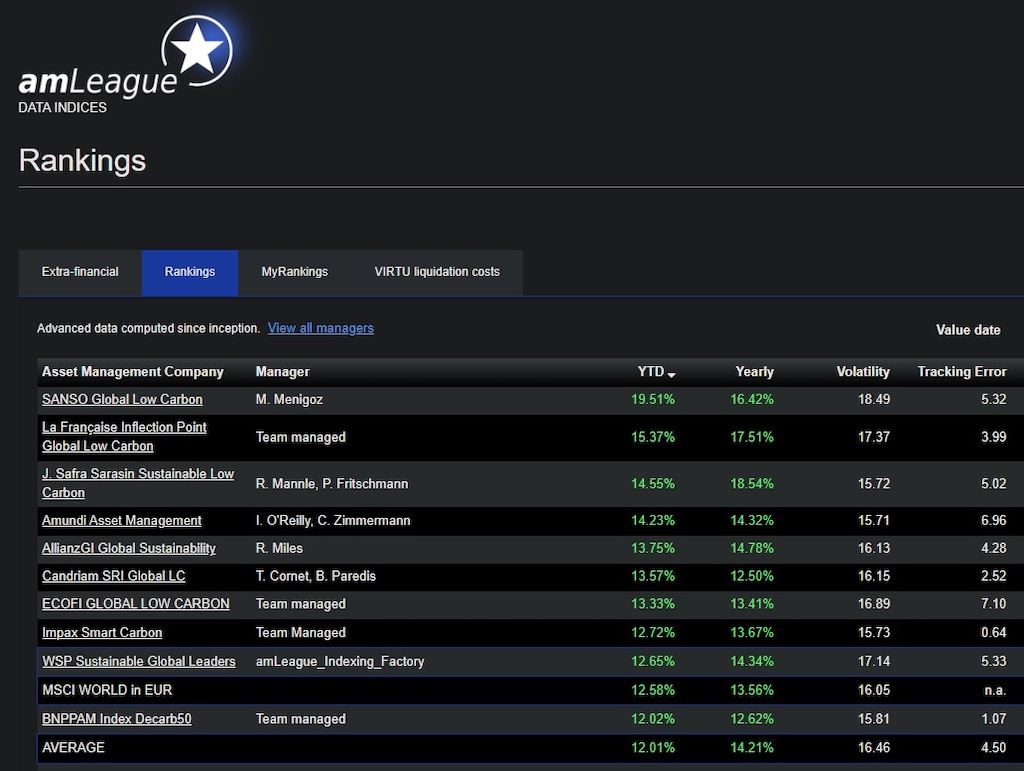Sort by Tracking Error column header

click(x=962, y=372)
